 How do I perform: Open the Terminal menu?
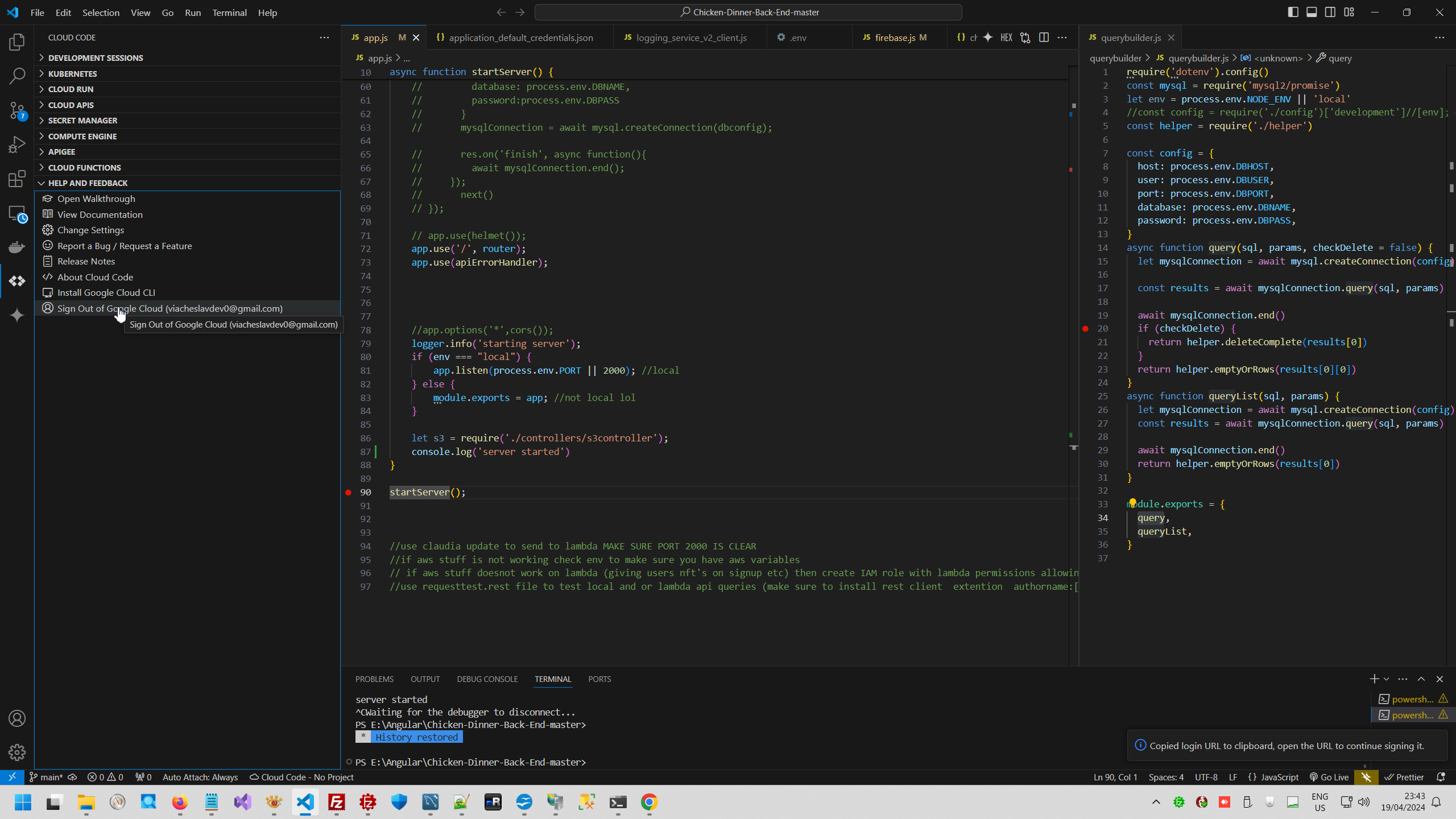(229, 13)
